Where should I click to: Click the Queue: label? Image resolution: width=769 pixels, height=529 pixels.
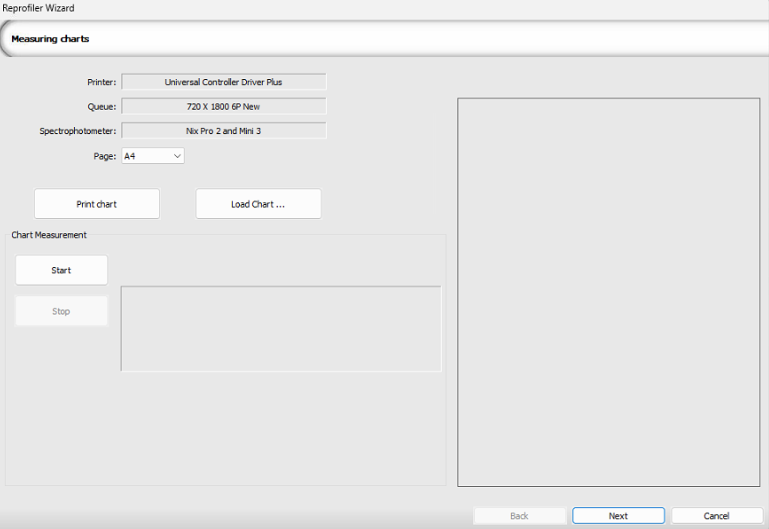click(x=102, y=106)
